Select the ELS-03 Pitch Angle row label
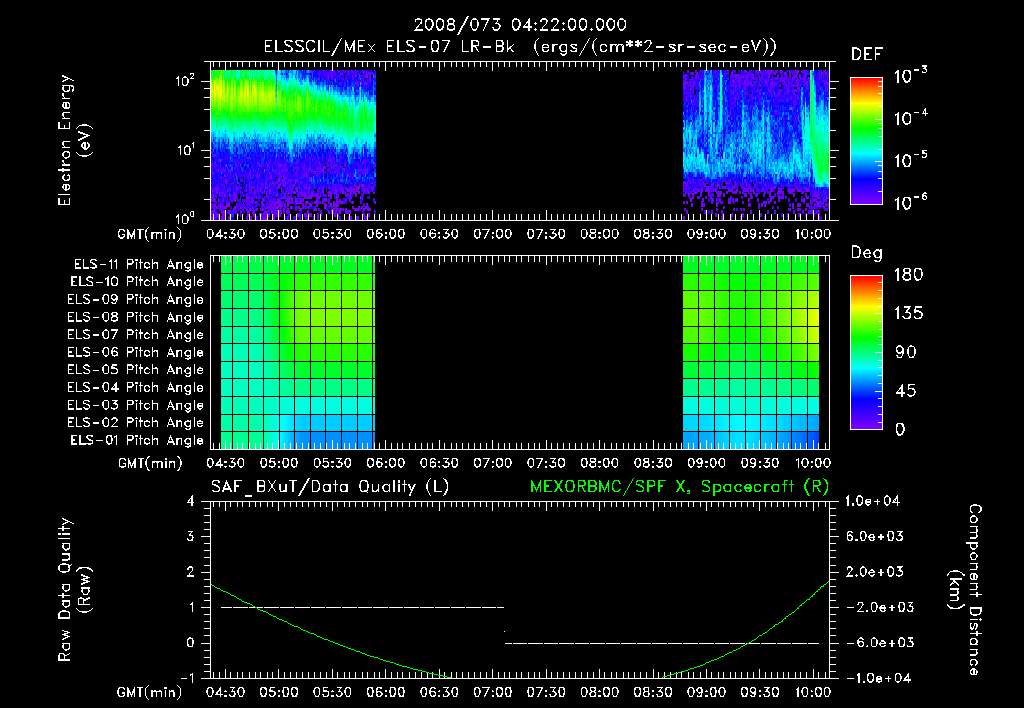The image size is (1024, 708). pyautogui.click(x=135, y=405)
